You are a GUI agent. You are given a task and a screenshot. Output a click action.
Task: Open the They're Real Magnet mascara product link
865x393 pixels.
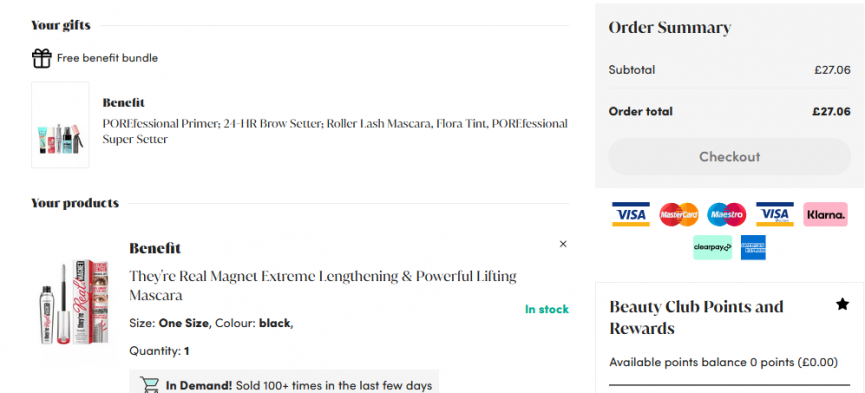pos(323,285)
